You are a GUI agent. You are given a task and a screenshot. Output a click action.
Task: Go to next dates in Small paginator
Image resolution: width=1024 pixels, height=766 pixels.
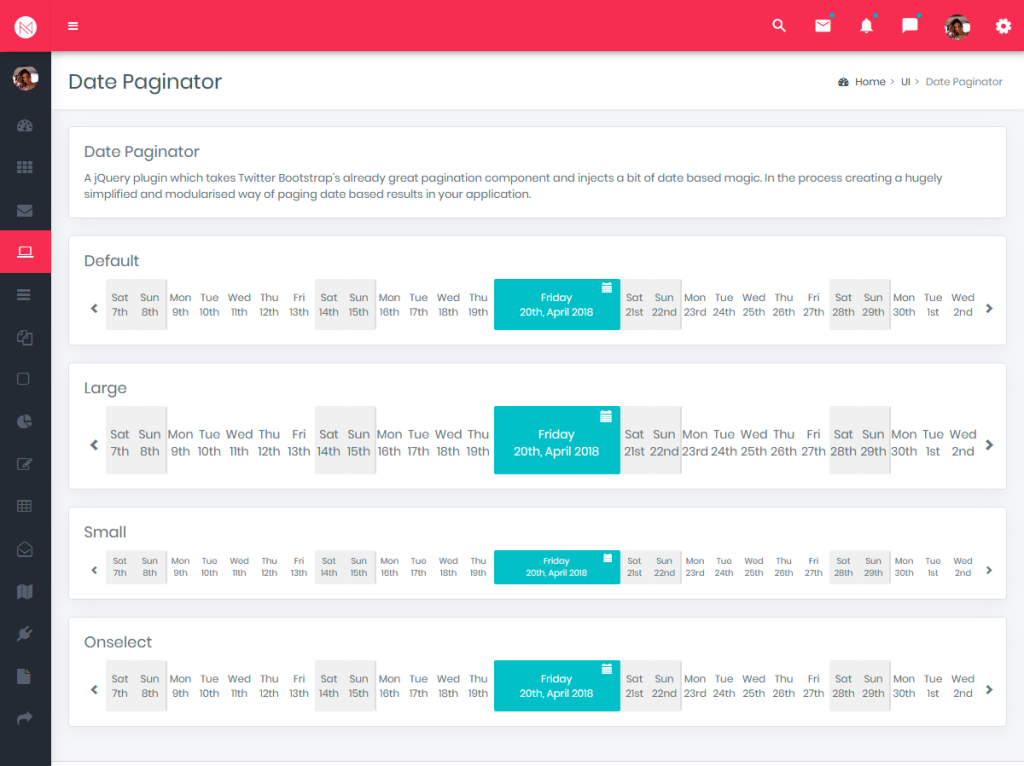(989, 570)
